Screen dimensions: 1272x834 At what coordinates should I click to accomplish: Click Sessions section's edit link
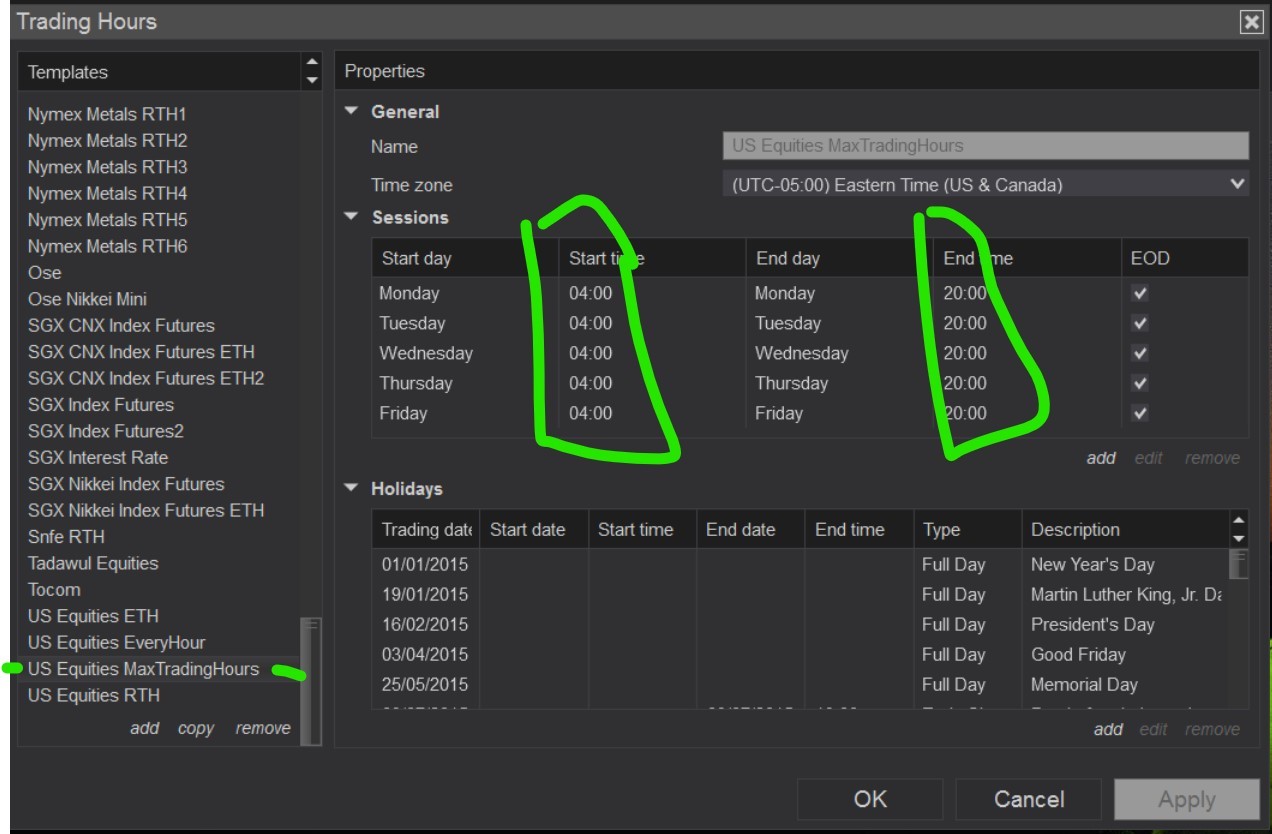pos(1148,458)
